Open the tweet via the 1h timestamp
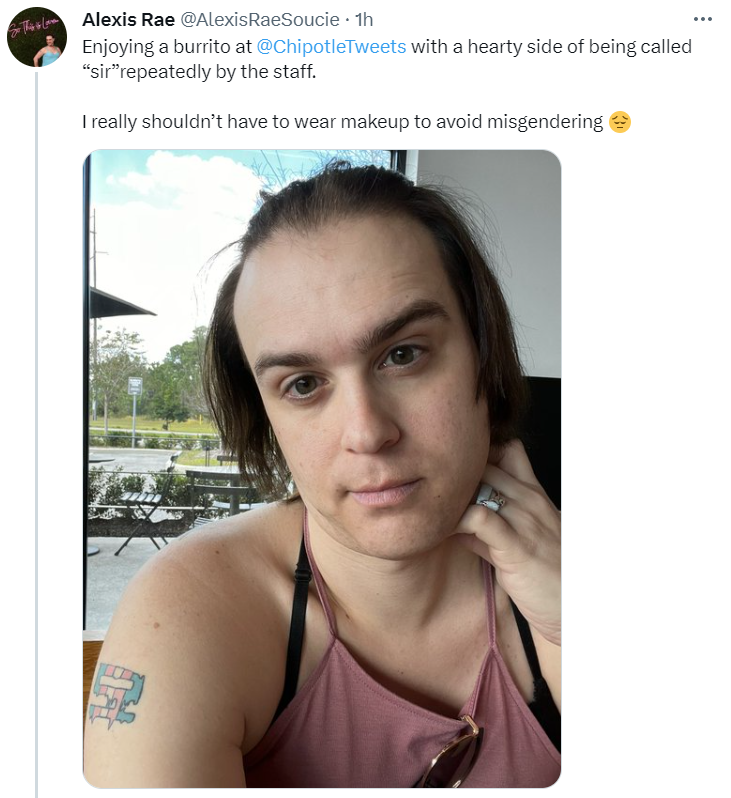 tap(364, 19)
